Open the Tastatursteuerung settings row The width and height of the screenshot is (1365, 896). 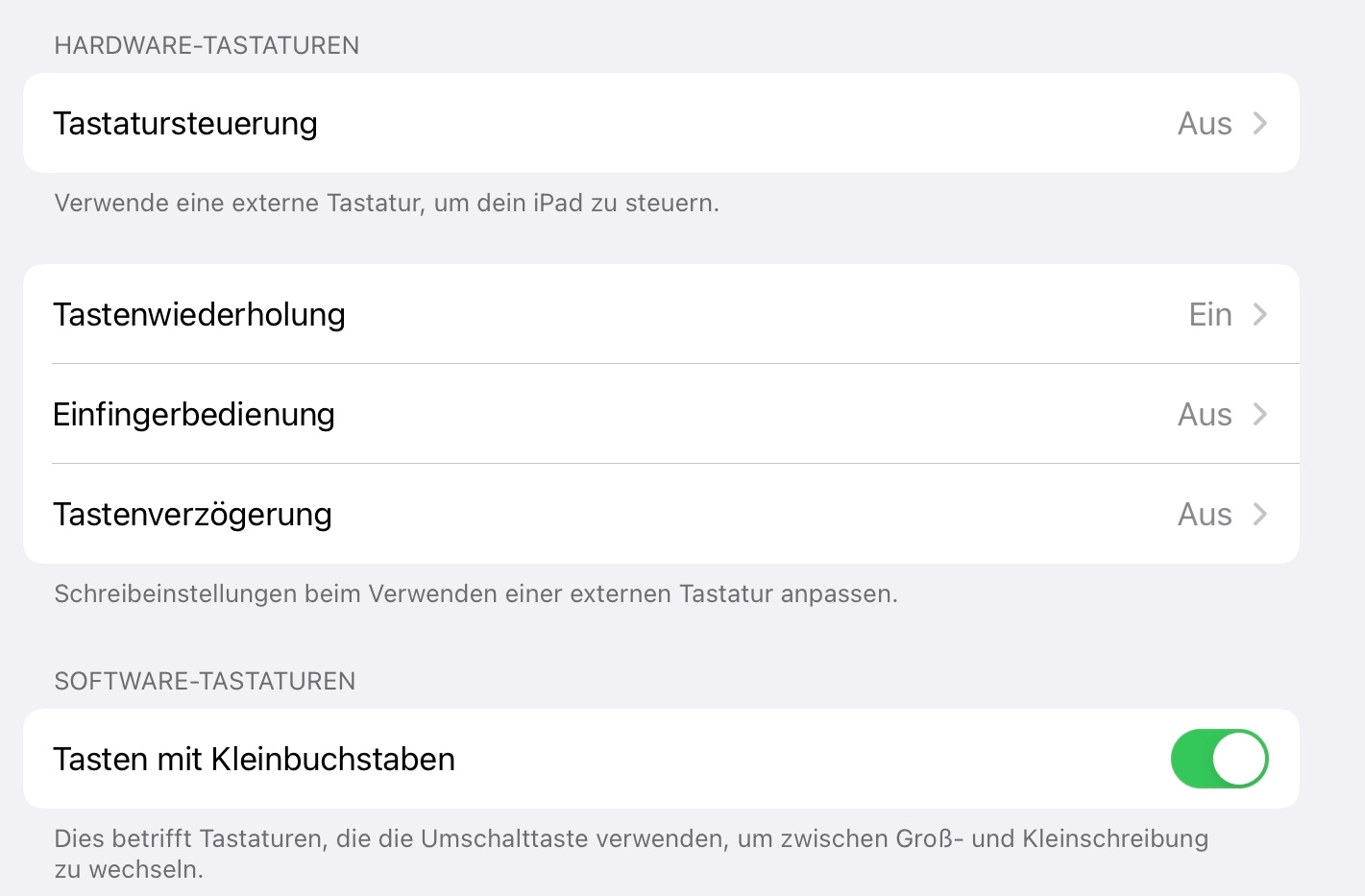(185, 124)
